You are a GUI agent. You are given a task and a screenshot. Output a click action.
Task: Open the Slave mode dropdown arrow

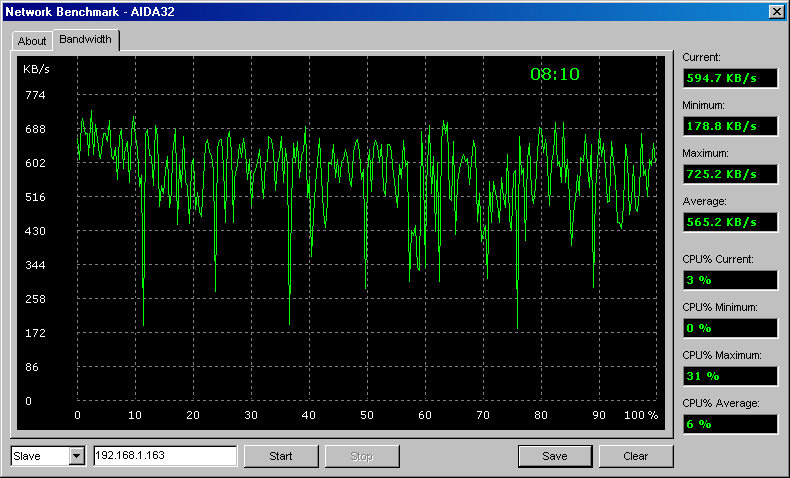pos(77,456)
